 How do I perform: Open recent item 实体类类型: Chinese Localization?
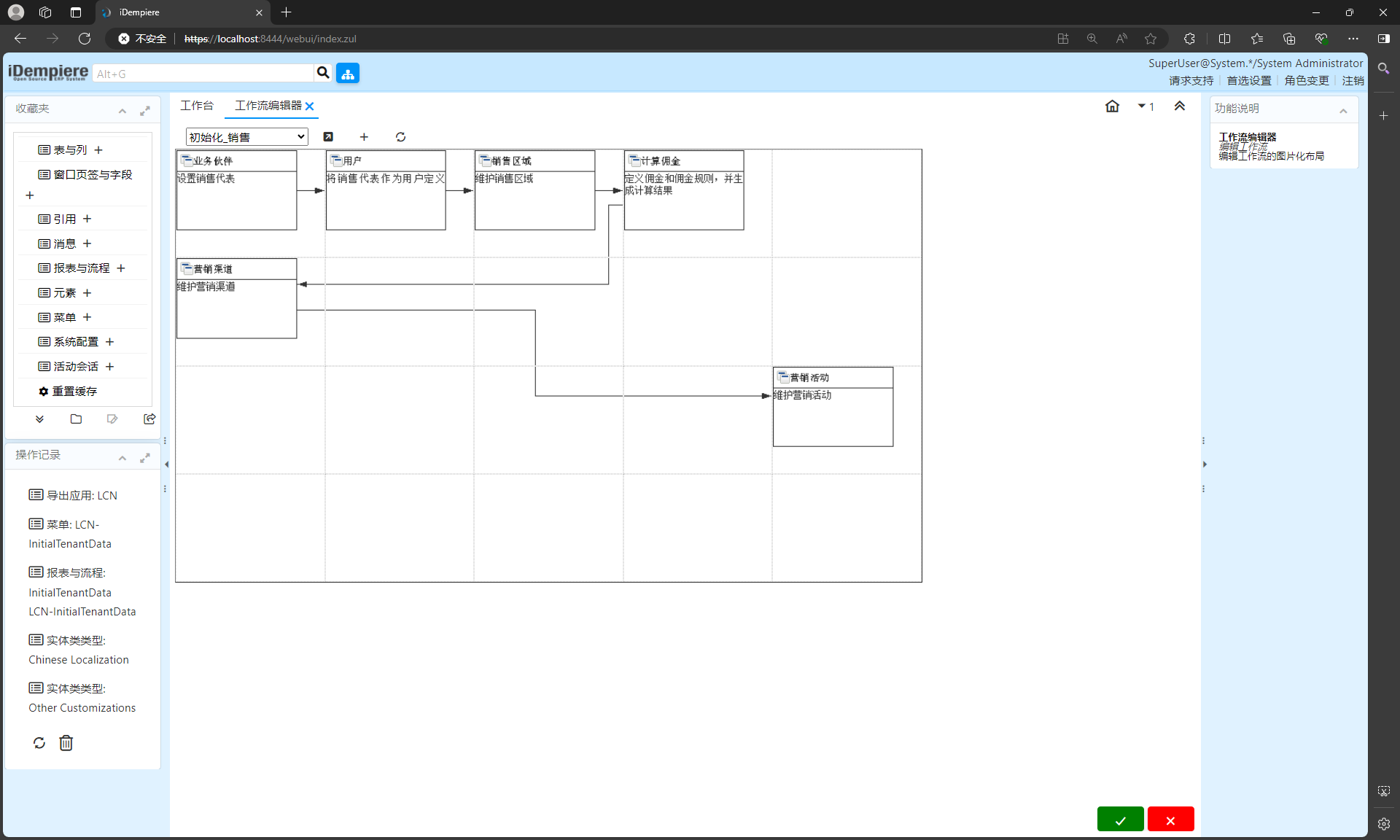79,650
